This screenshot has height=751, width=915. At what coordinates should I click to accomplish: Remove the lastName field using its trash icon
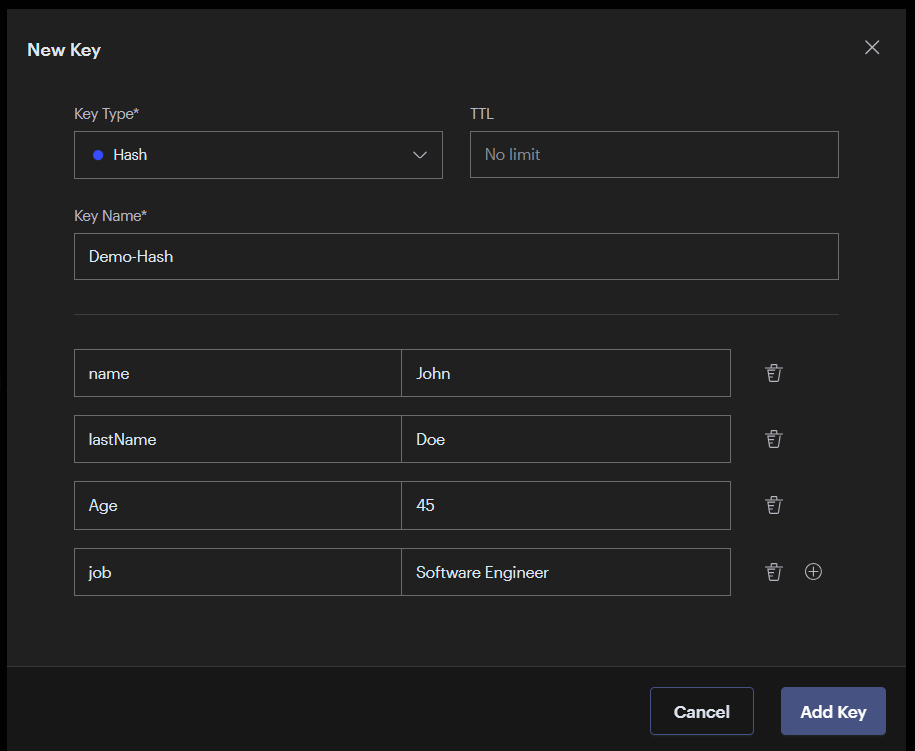point(773,438)
